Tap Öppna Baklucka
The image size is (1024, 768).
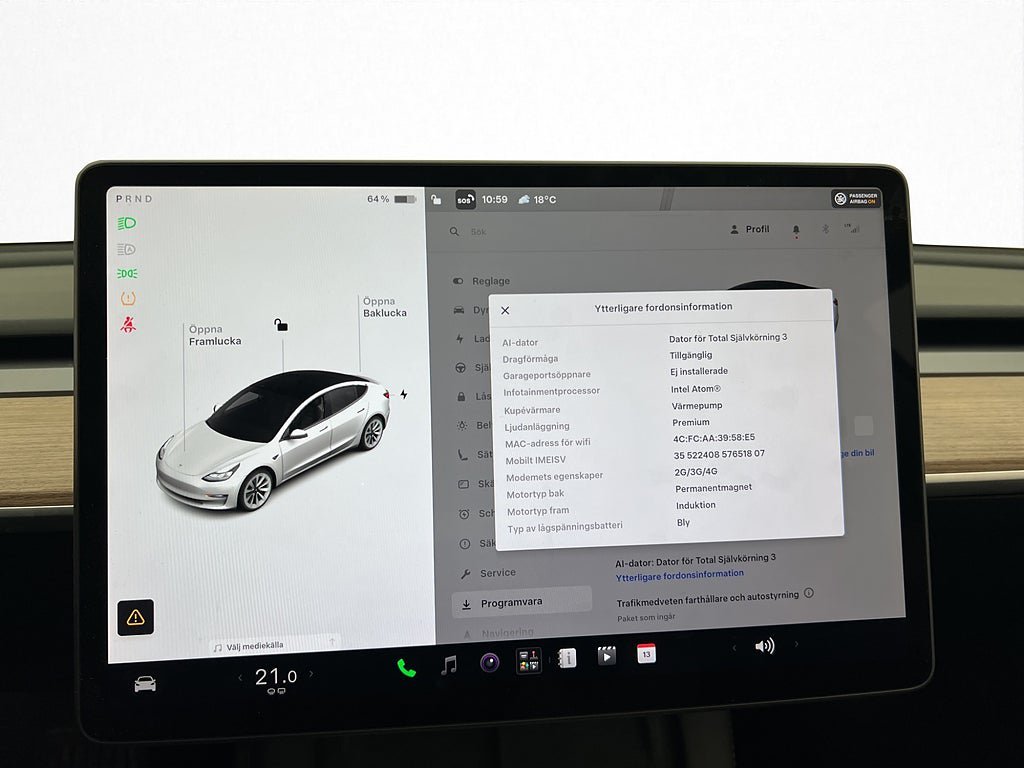coord(385,307)
